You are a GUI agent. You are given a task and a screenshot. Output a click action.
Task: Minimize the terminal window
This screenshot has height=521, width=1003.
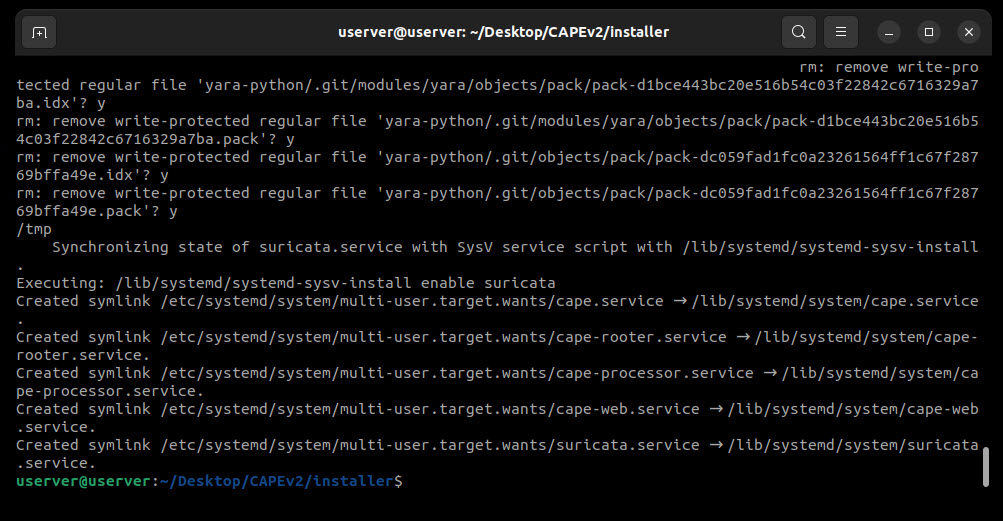[x=888, y=32]
